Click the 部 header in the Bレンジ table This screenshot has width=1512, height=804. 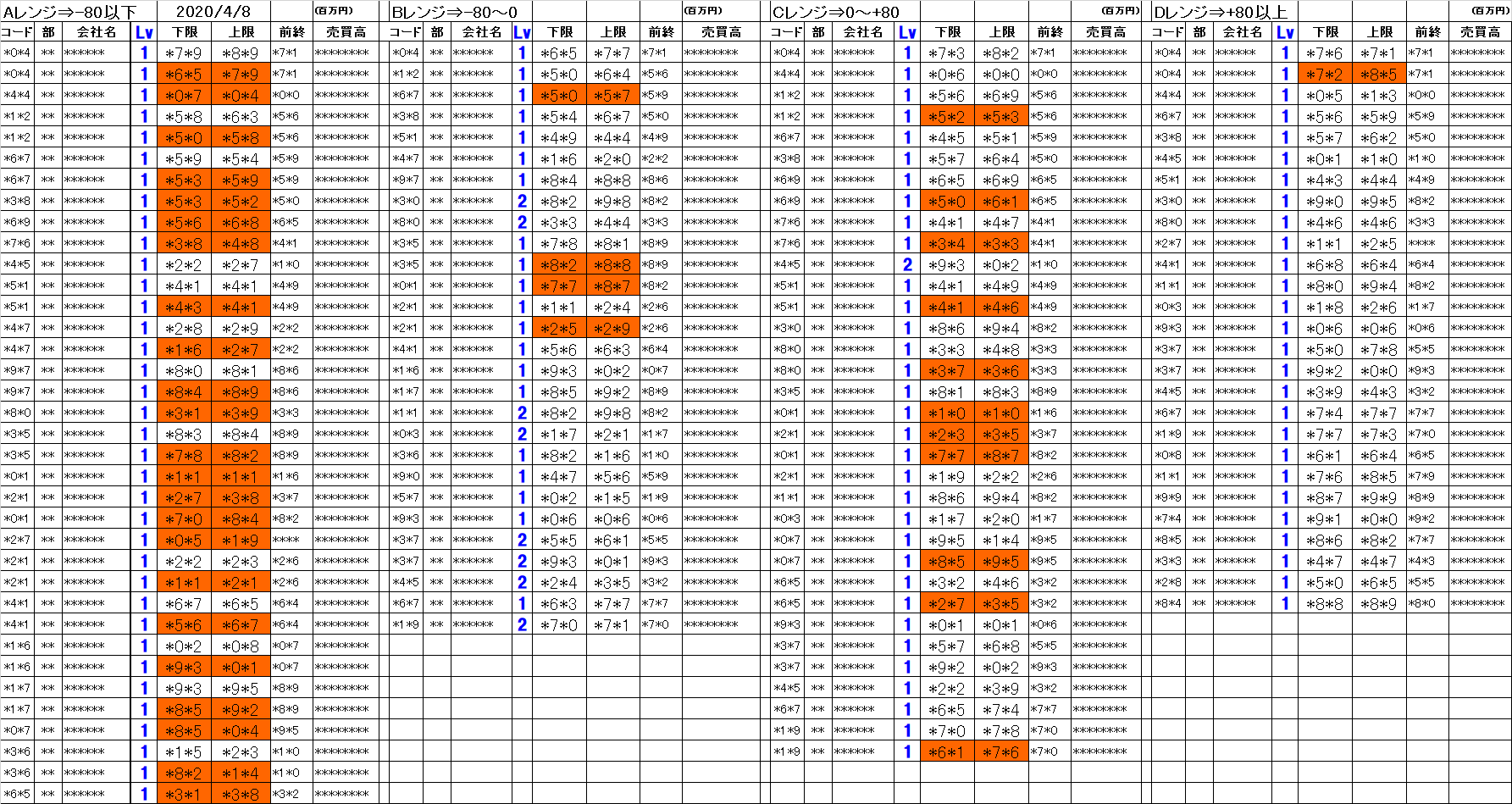click(437, 32)
